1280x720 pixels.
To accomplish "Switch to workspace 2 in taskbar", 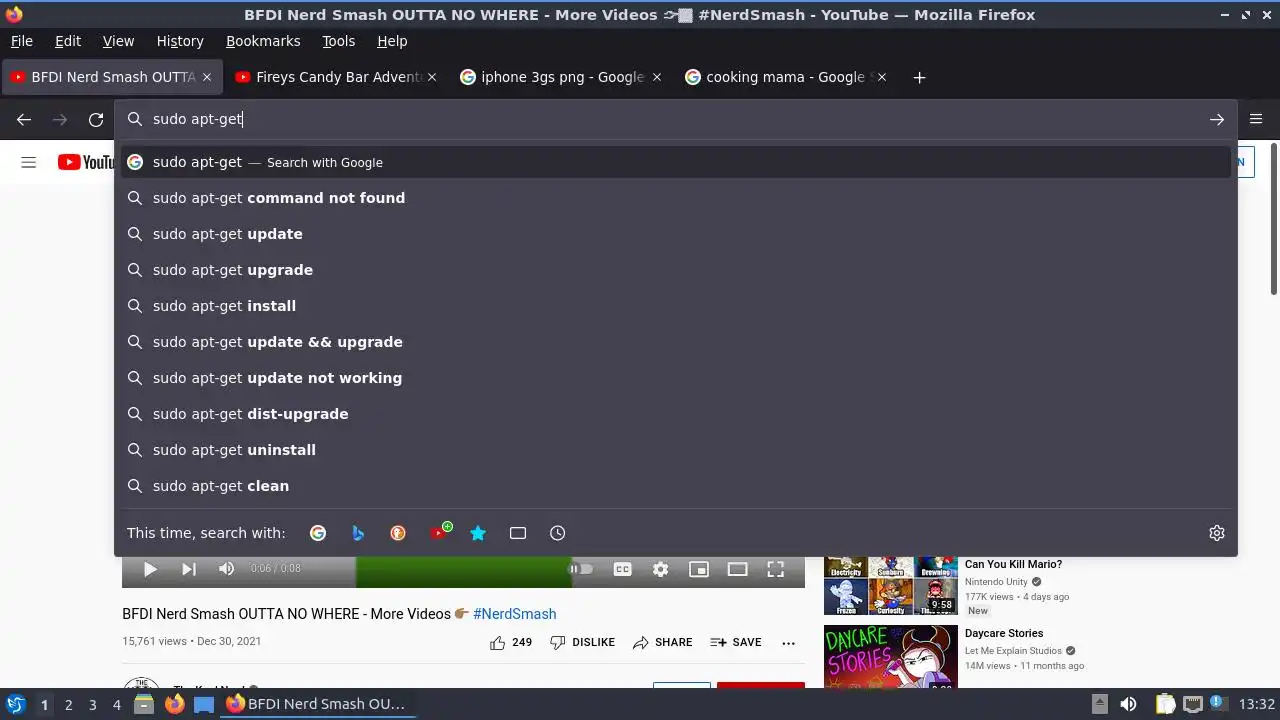I will (x=68, y=704).
